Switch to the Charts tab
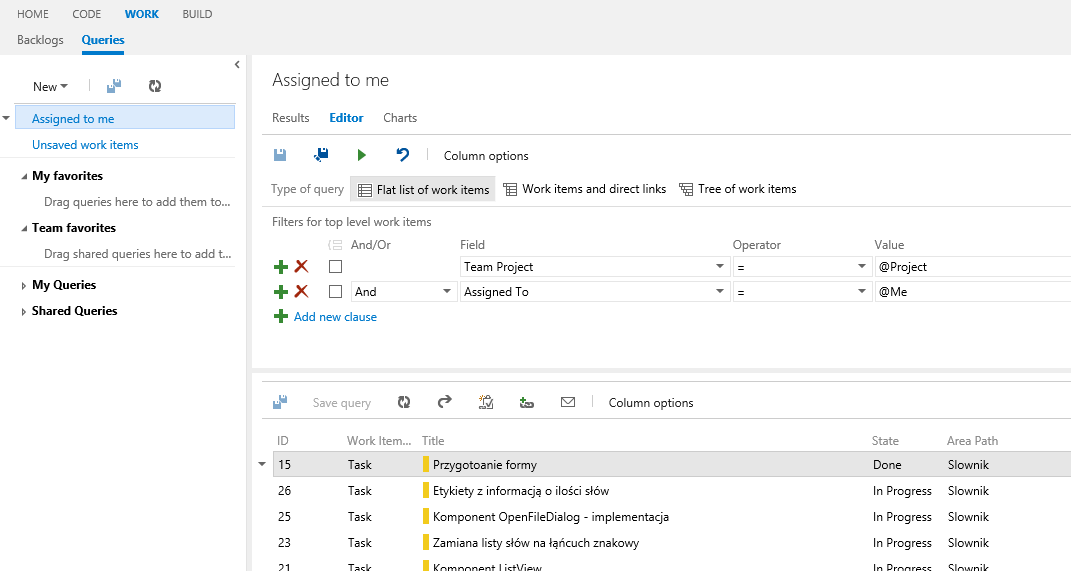This screenshot has height=571, width=1071. tap(400, 118)
